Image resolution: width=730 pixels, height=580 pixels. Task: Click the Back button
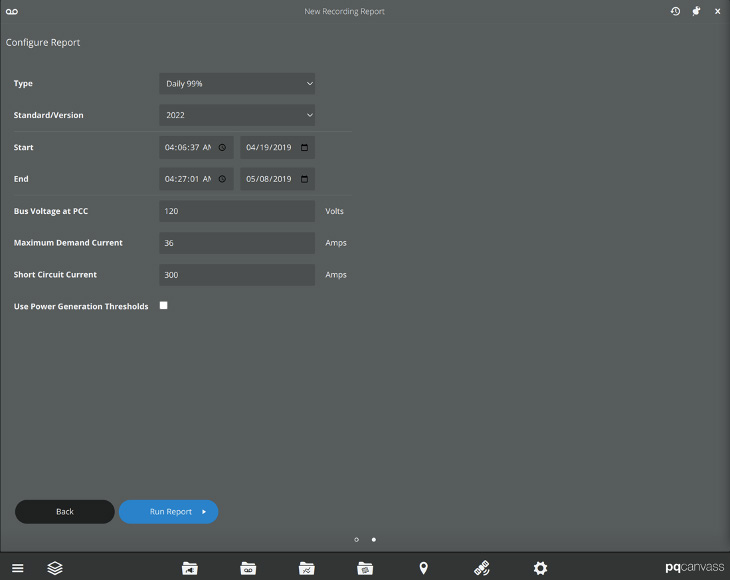pyautogui.click(x=65, y=512)
